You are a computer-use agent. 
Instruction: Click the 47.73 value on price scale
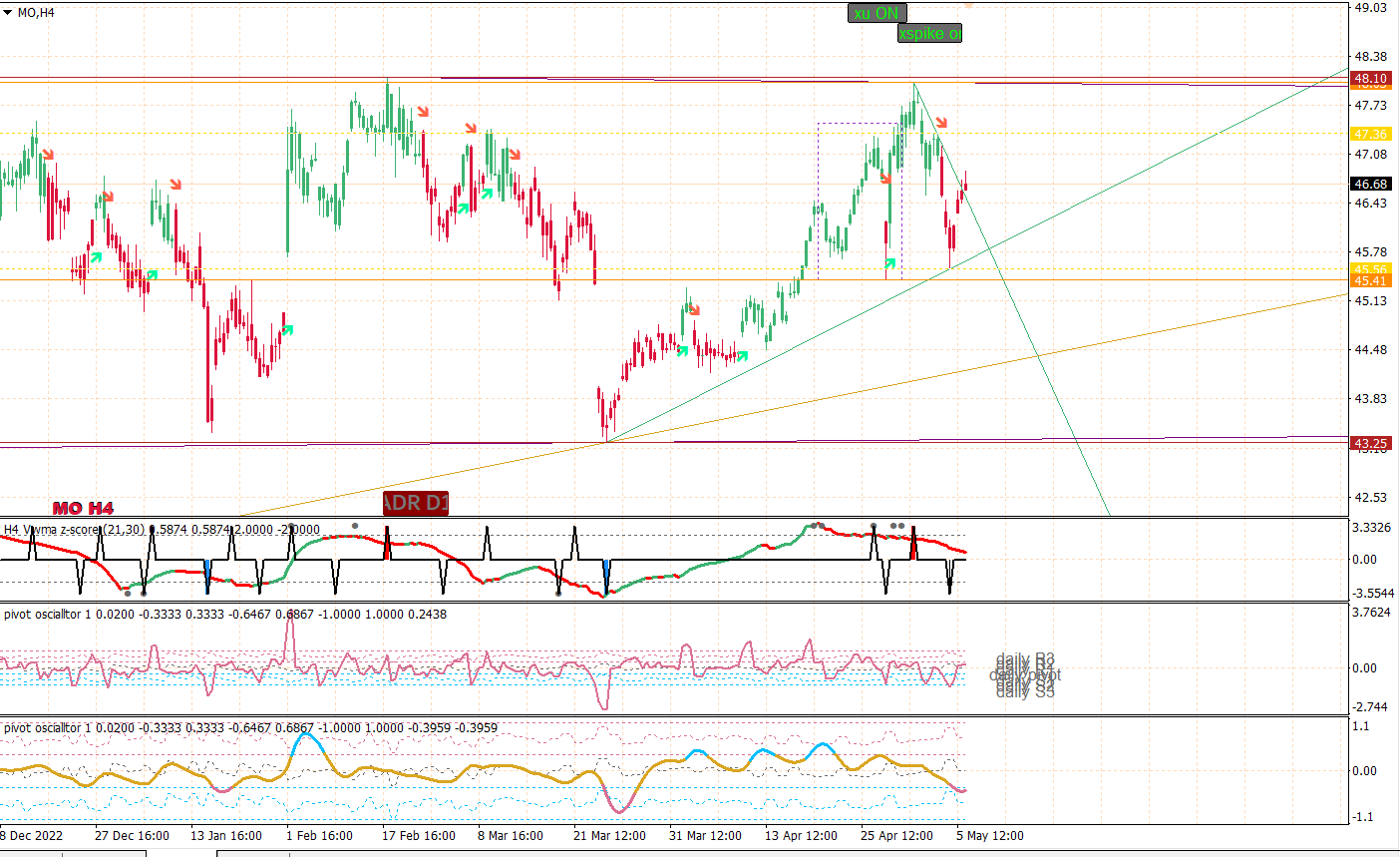click(x=1371, y=105)
